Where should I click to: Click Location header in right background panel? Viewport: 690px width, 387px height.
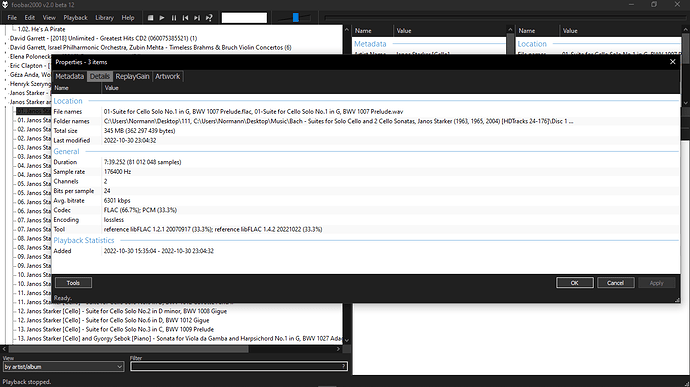coord(532,44)
